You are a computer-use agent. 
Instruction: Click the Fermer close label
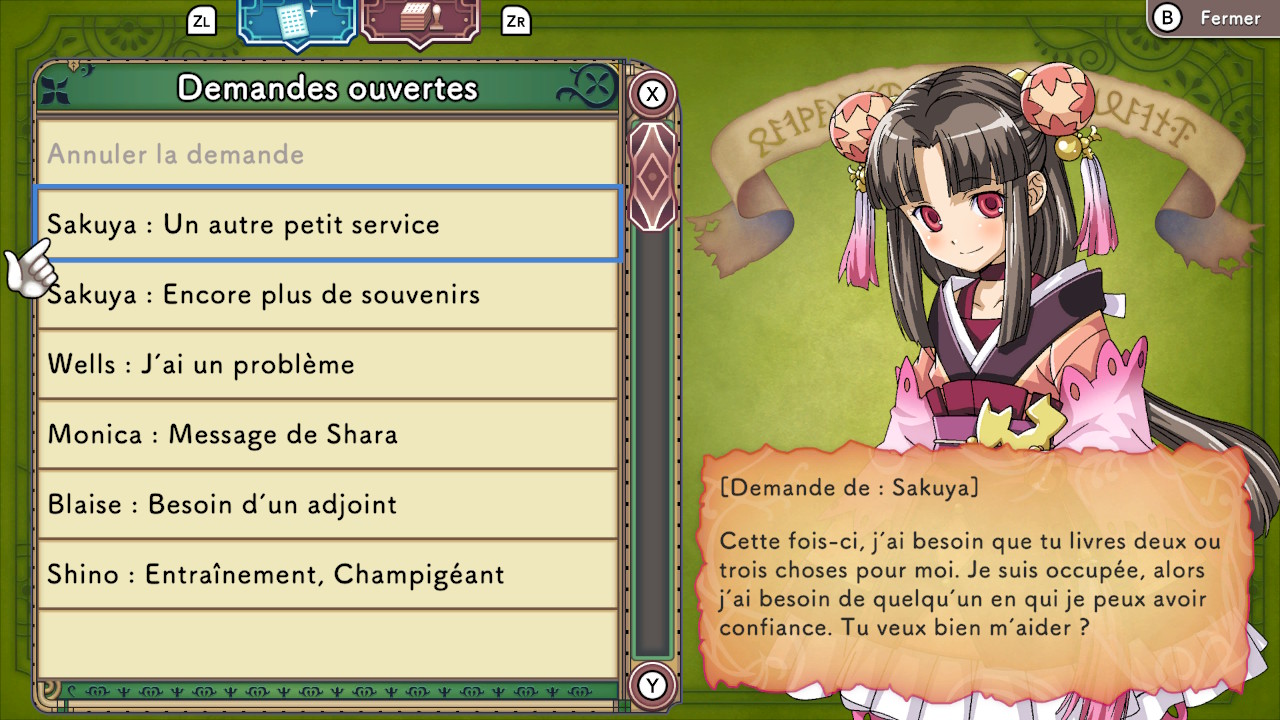click(1230, 18)
